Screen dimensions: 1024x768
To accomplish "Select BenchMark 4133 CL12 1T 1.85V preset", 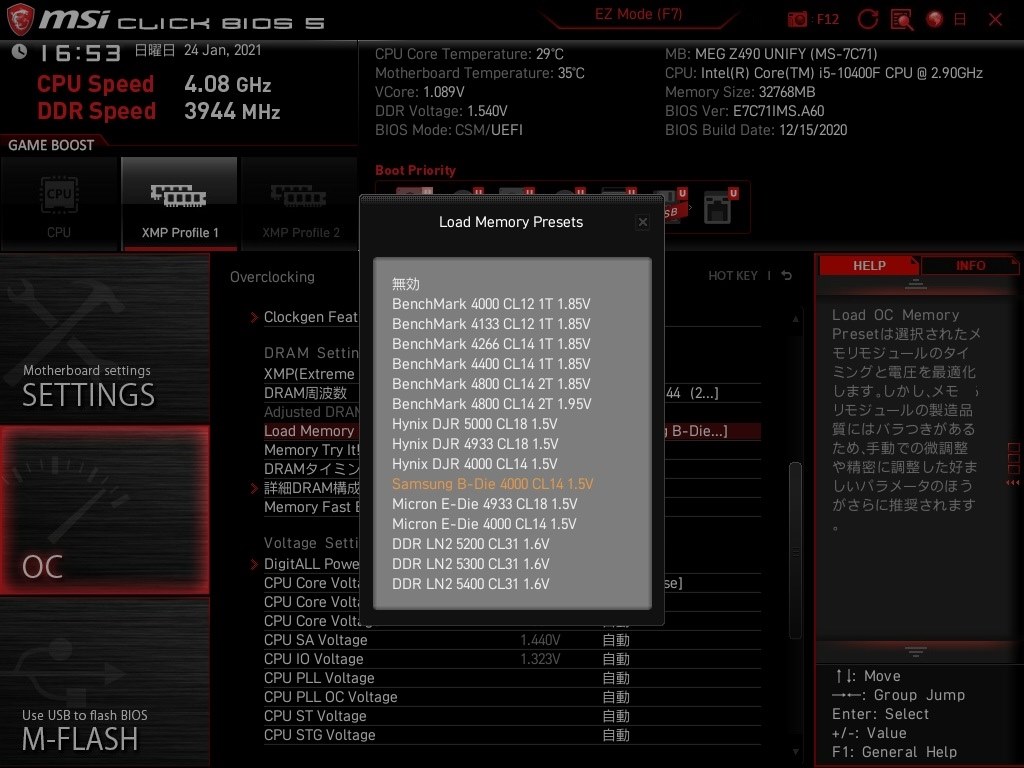I will (x=491, y=324).
